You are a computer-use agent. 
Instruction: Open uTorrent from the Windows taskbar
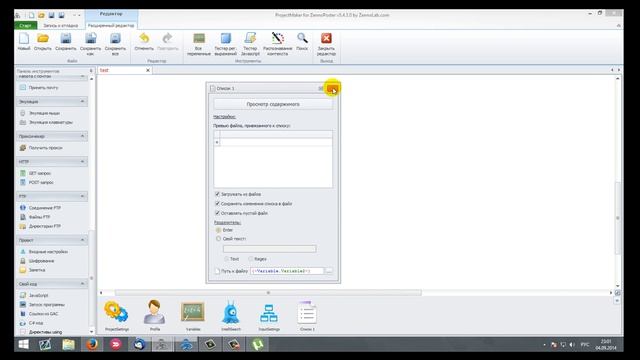(x=257, y=344)
